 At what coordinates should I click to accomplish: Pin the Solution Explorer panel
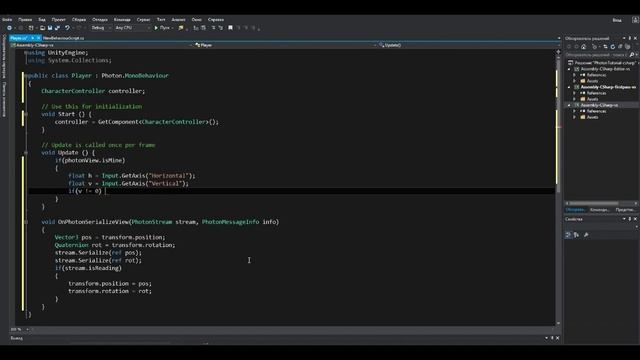point(630,38)
